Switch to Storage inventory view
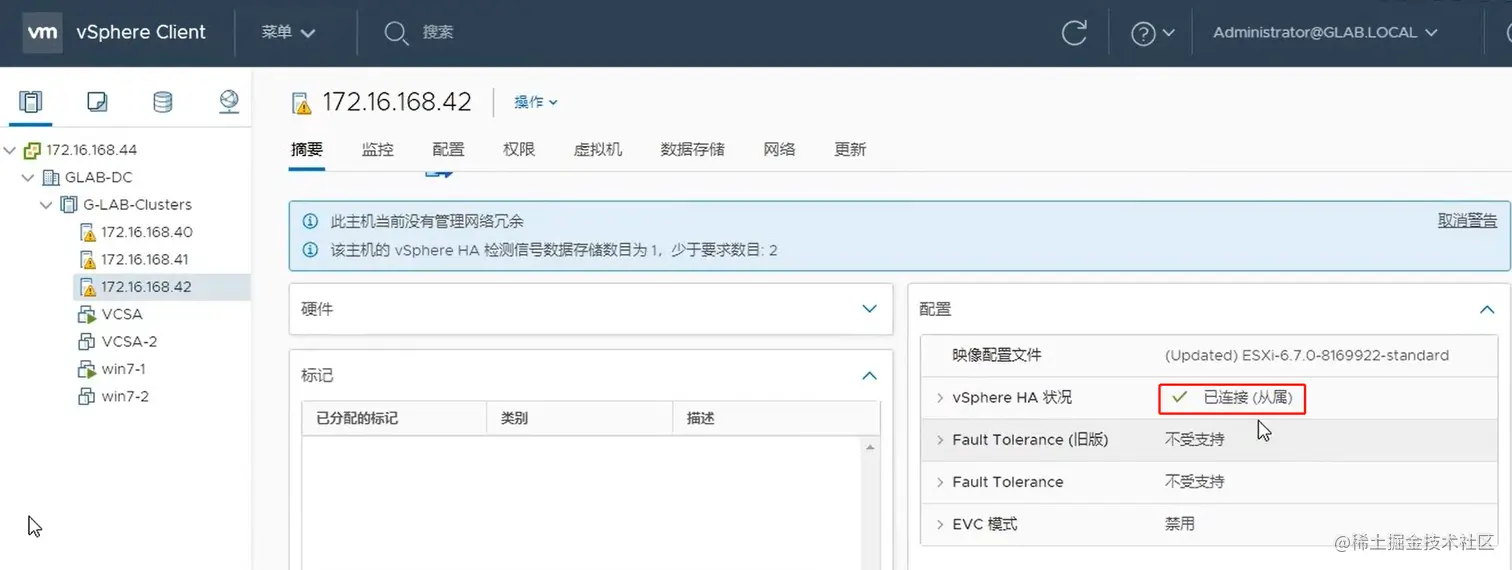The width and height of the screenshot is (1512, 570). (x=162, y=101)
